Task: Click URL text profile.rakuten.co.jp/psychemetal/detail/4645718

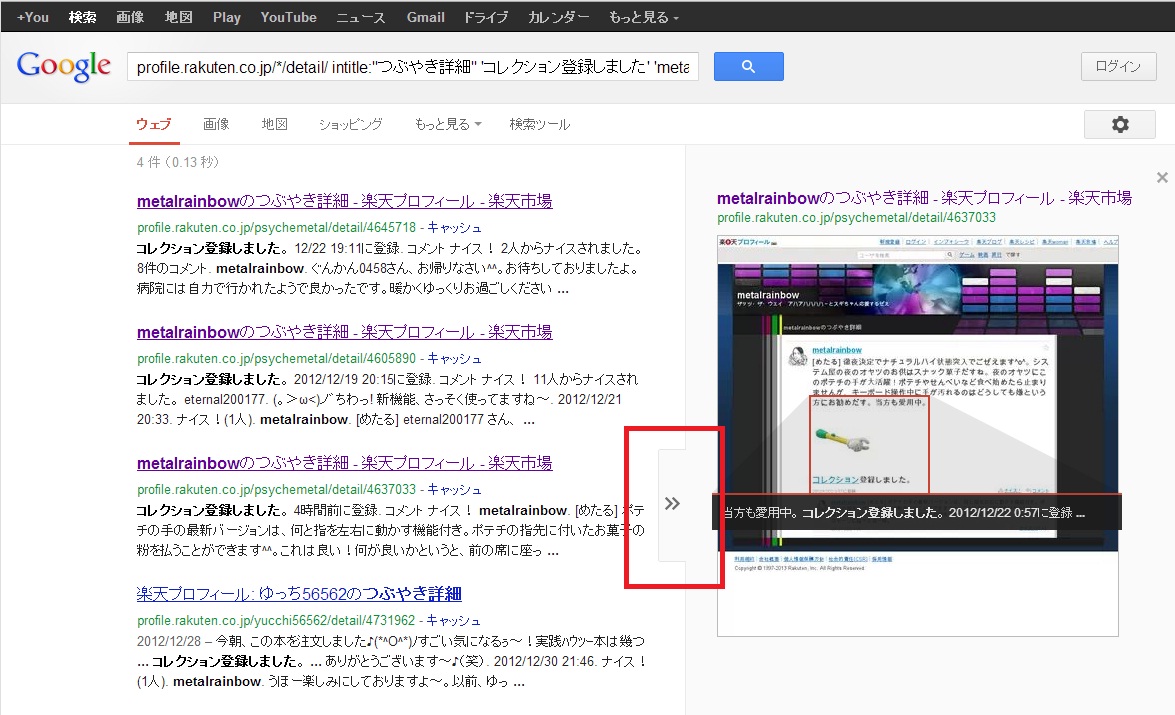Action: [277, 228]
